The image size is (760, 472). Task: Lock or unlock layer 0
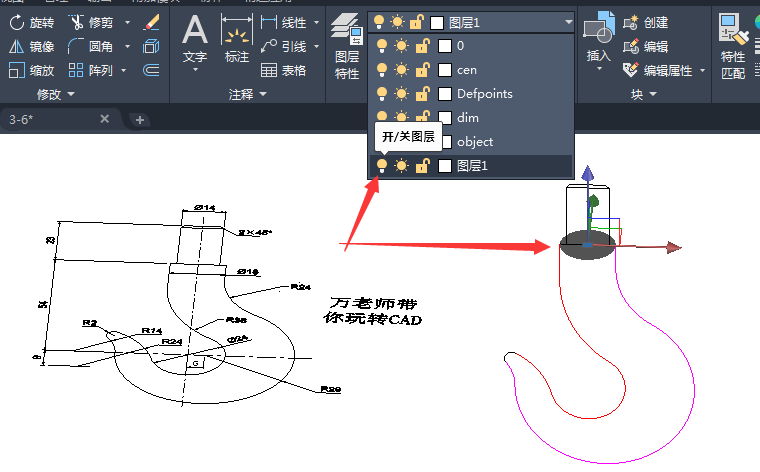pyautogui.click(x=423, y=46)
